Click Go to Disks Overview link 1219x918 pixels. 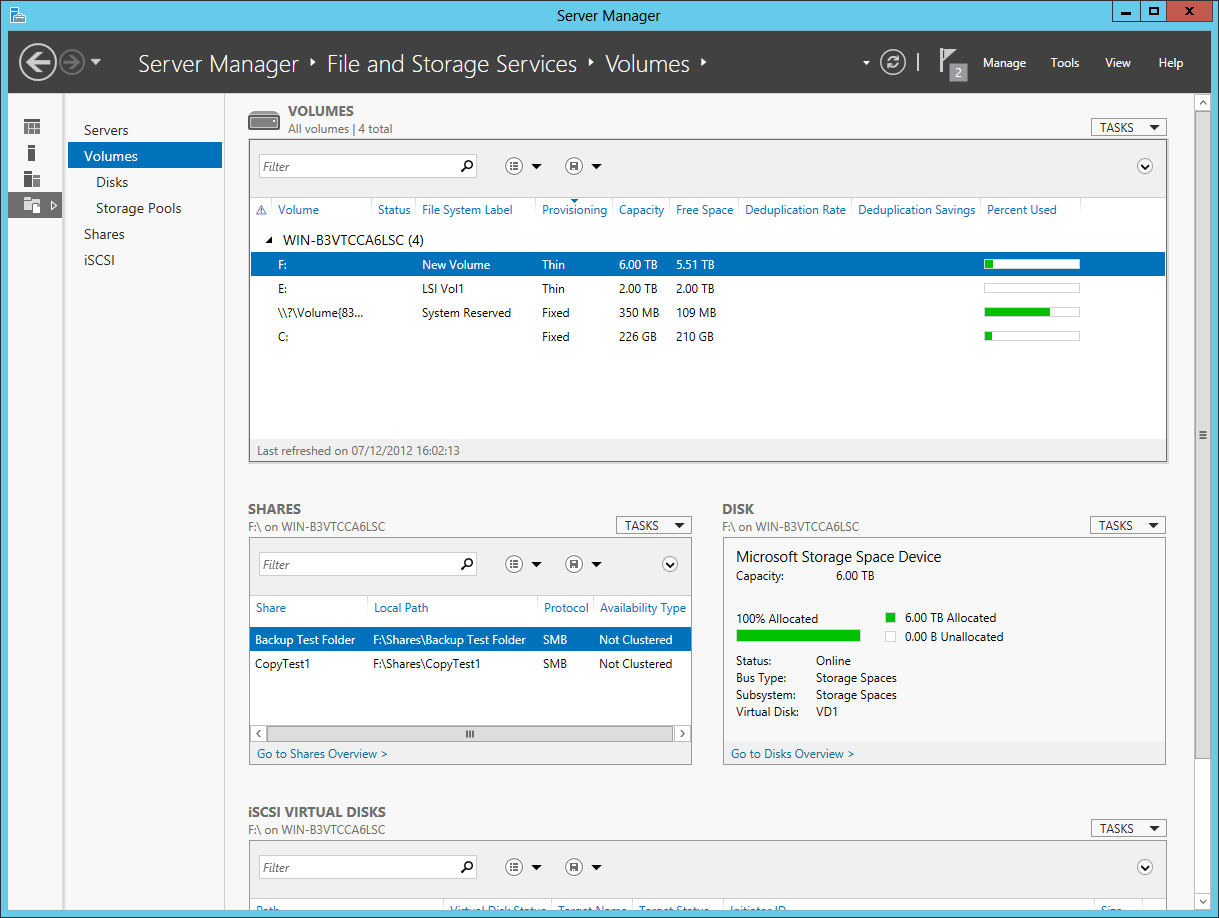[x=792, y=754]
